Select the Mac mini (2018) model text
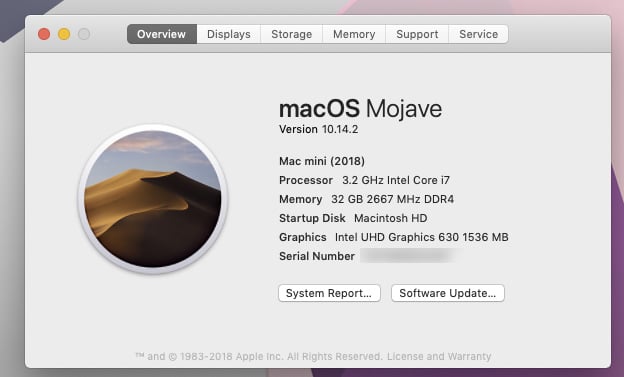Screen dimensions: 624x377 [322, 161]
